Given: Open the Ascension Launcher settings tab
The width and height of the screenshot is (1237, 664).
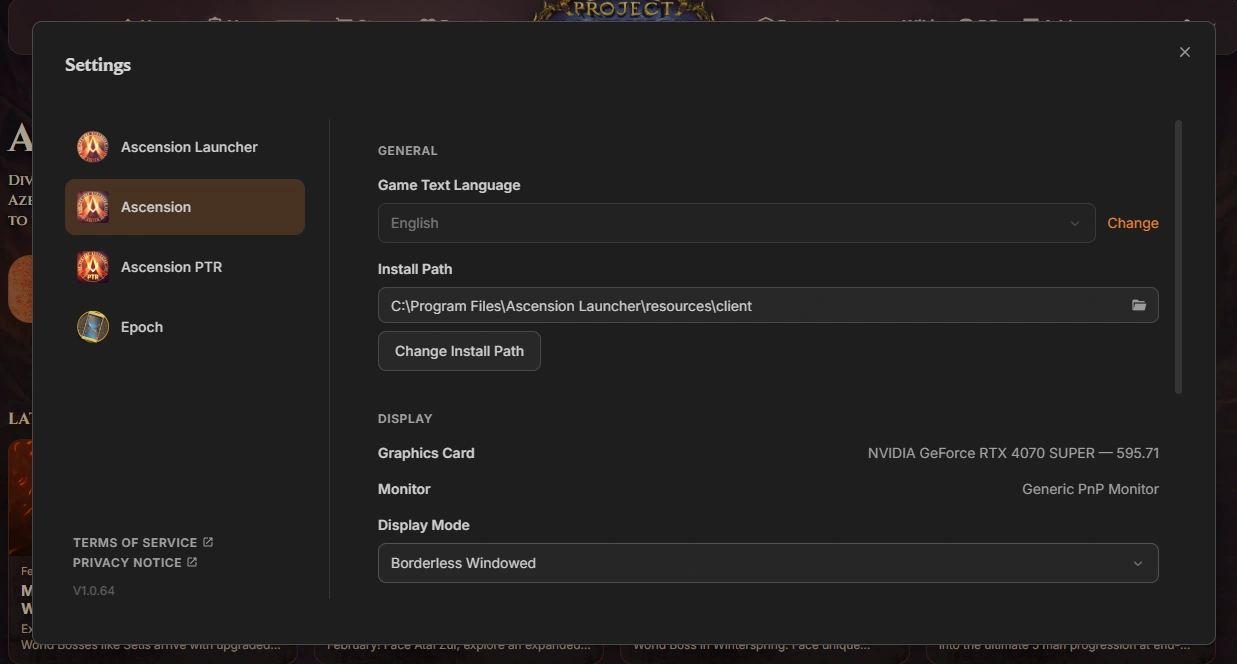Looking at the screenshot, I should coord(185,147).
